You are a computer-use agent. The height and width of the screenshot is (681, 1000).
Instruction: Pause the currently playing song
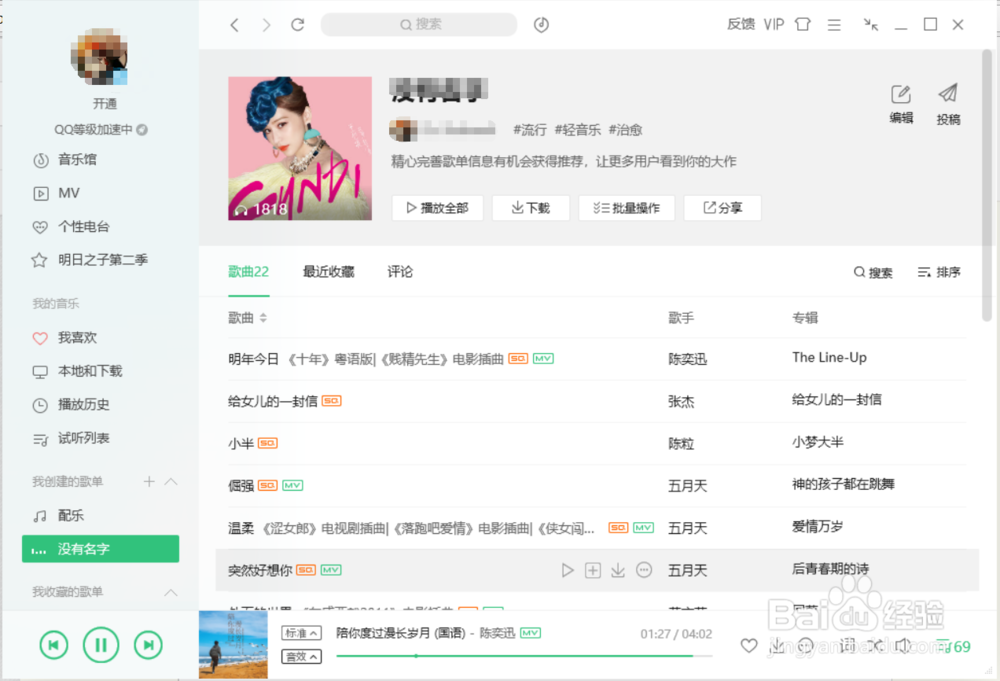pyautogui.click(x=101, y=645)
